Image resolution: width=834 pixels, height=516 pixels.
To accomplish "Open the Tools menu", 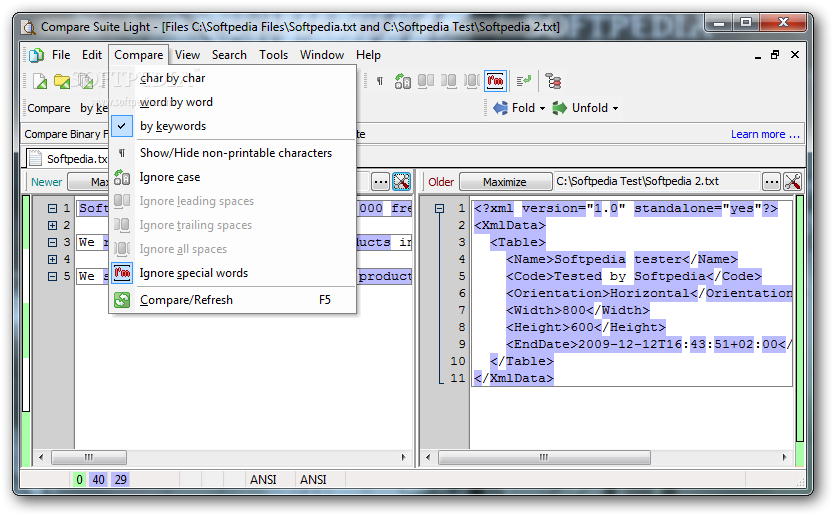I will click(273, 55).
